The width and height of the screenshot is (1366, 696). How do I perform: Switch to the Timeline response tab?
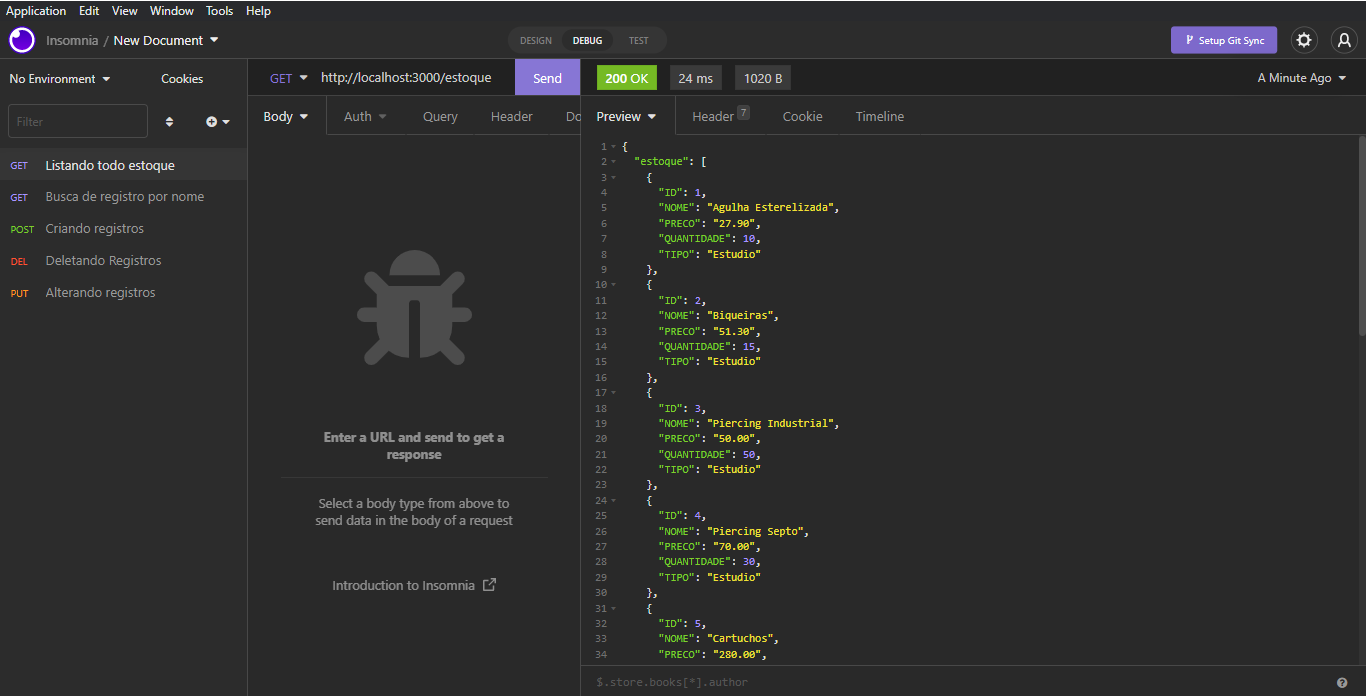point(879,116)
